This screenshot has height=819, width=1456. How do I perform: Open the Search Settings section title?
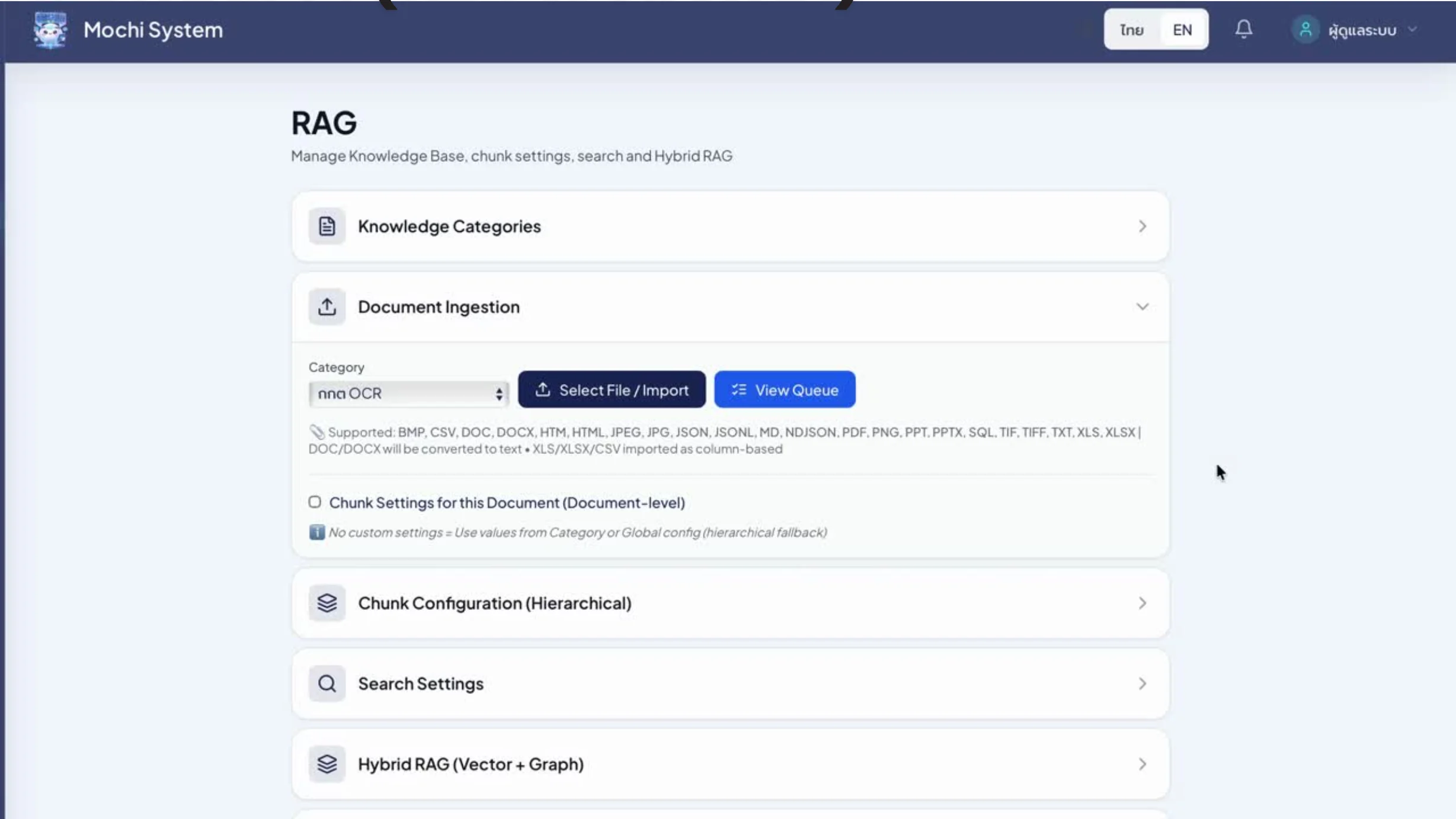click(421, 683)
